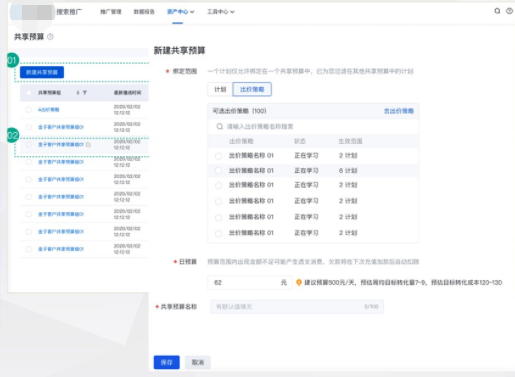Click the 共享预算名称 input field
Viewport: 515px width, 377px height.
(297, 307)
